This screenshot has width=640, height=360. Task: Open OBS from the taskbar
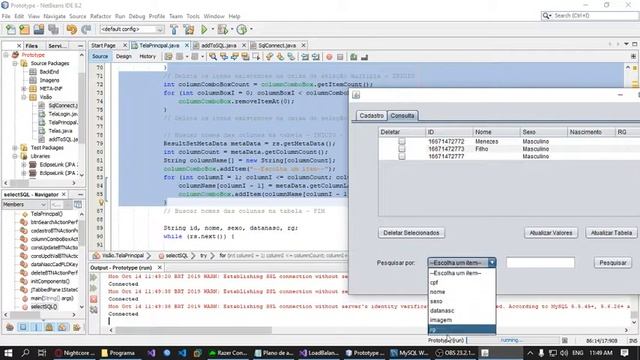point(454,353)
